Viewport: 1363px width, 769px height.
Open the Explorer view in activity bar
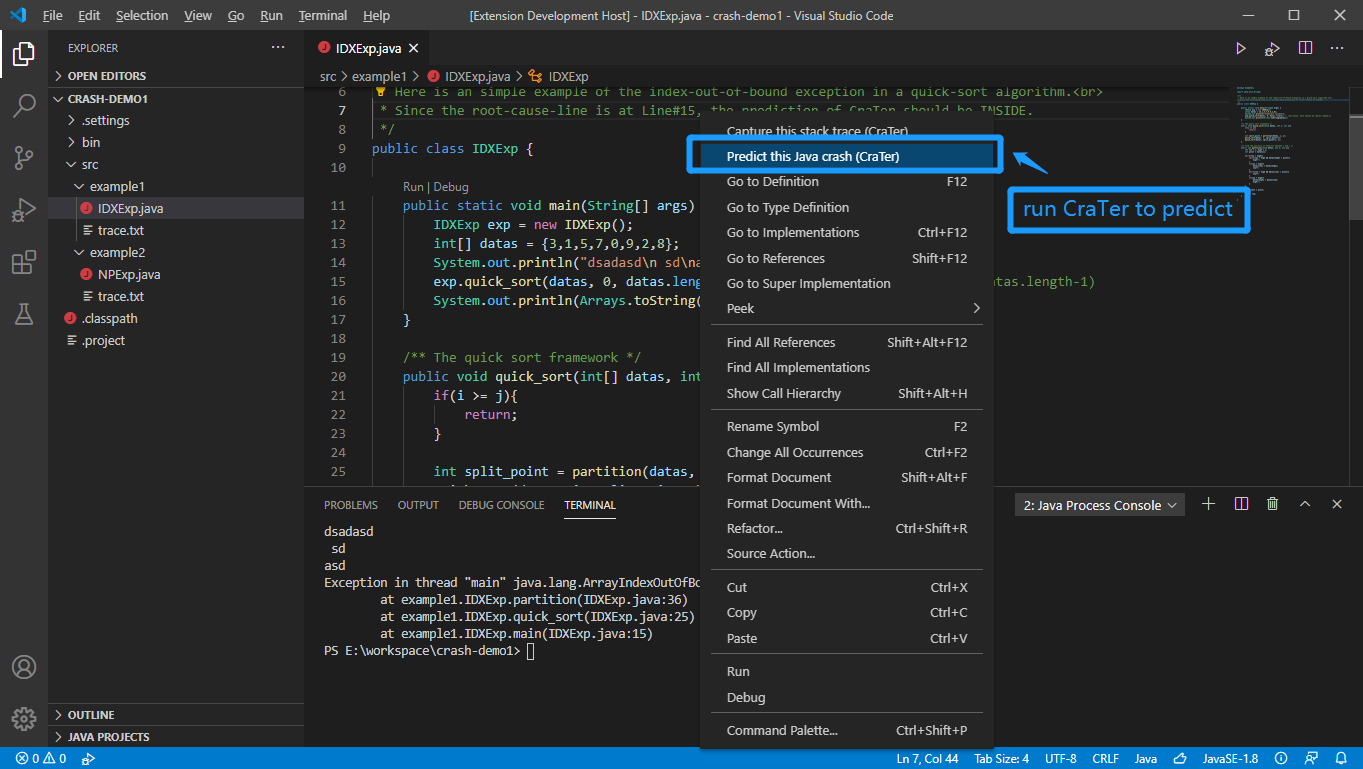(x=24, y=54)
